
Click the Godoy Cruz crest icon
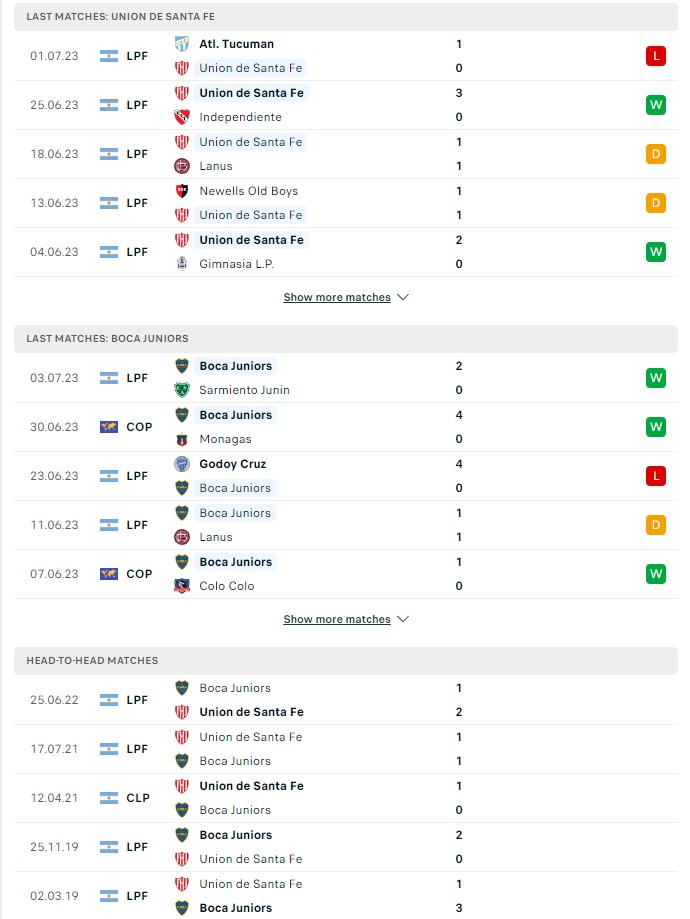(x=182, y=464)
